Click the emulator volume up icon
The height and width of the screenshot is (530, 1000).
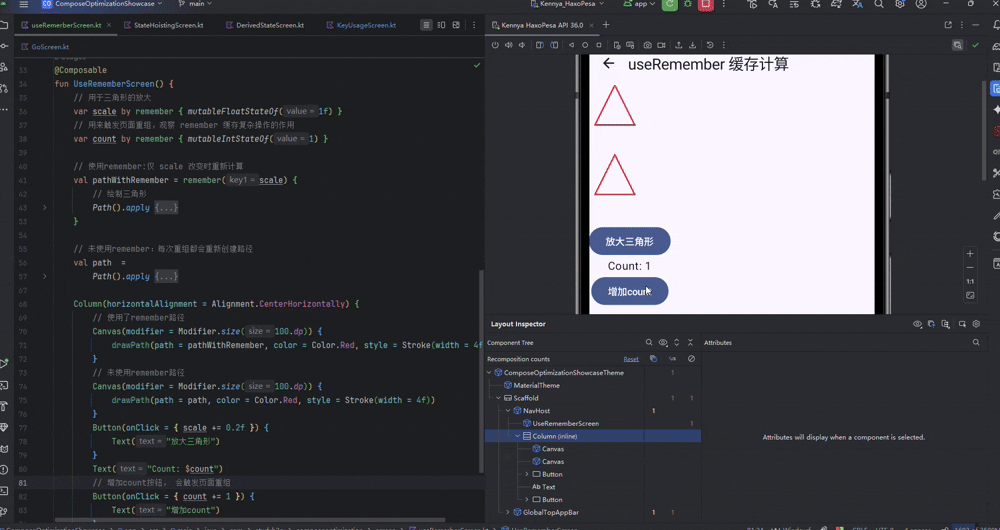[509, 45]
